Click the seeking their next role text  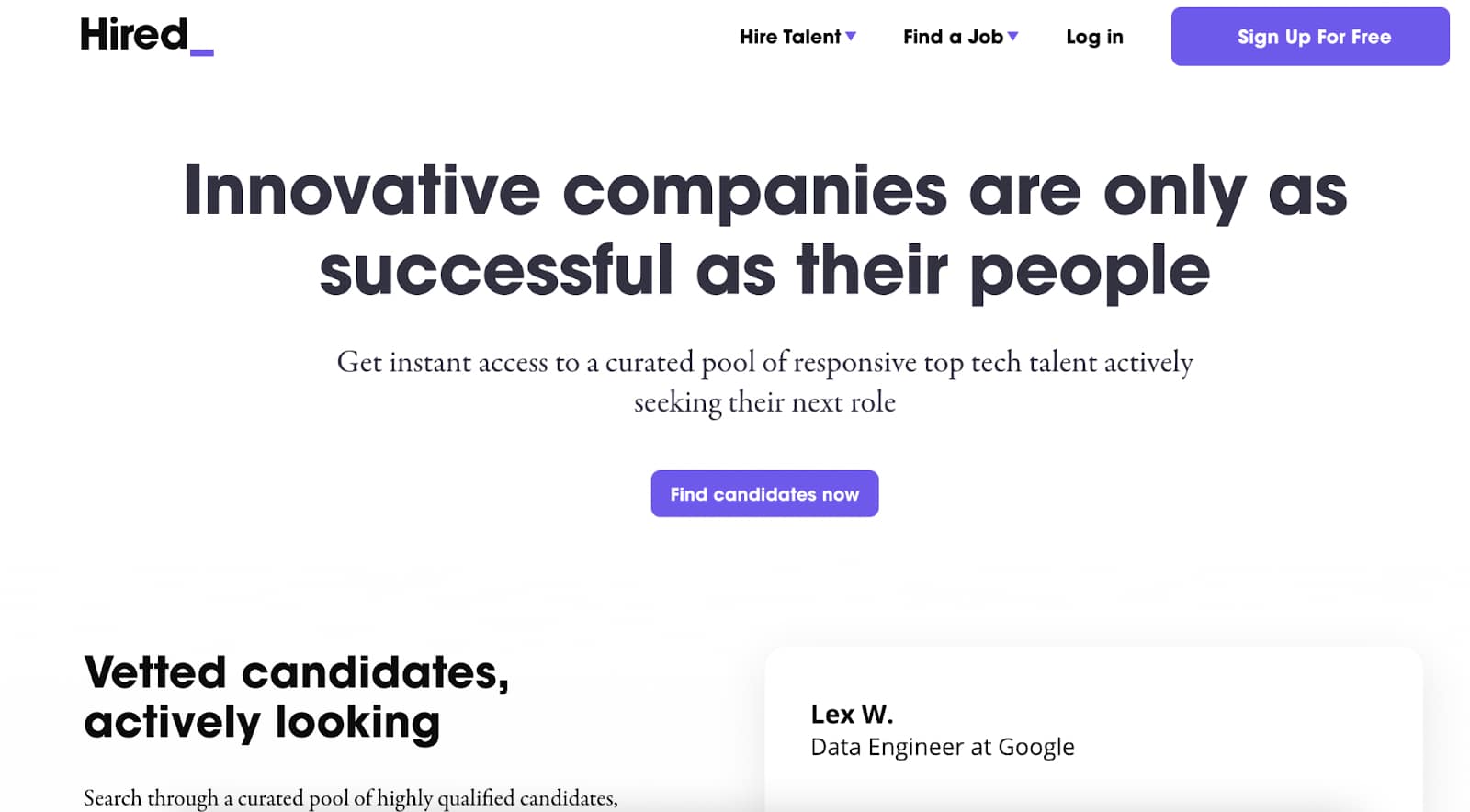coord(764,402)
